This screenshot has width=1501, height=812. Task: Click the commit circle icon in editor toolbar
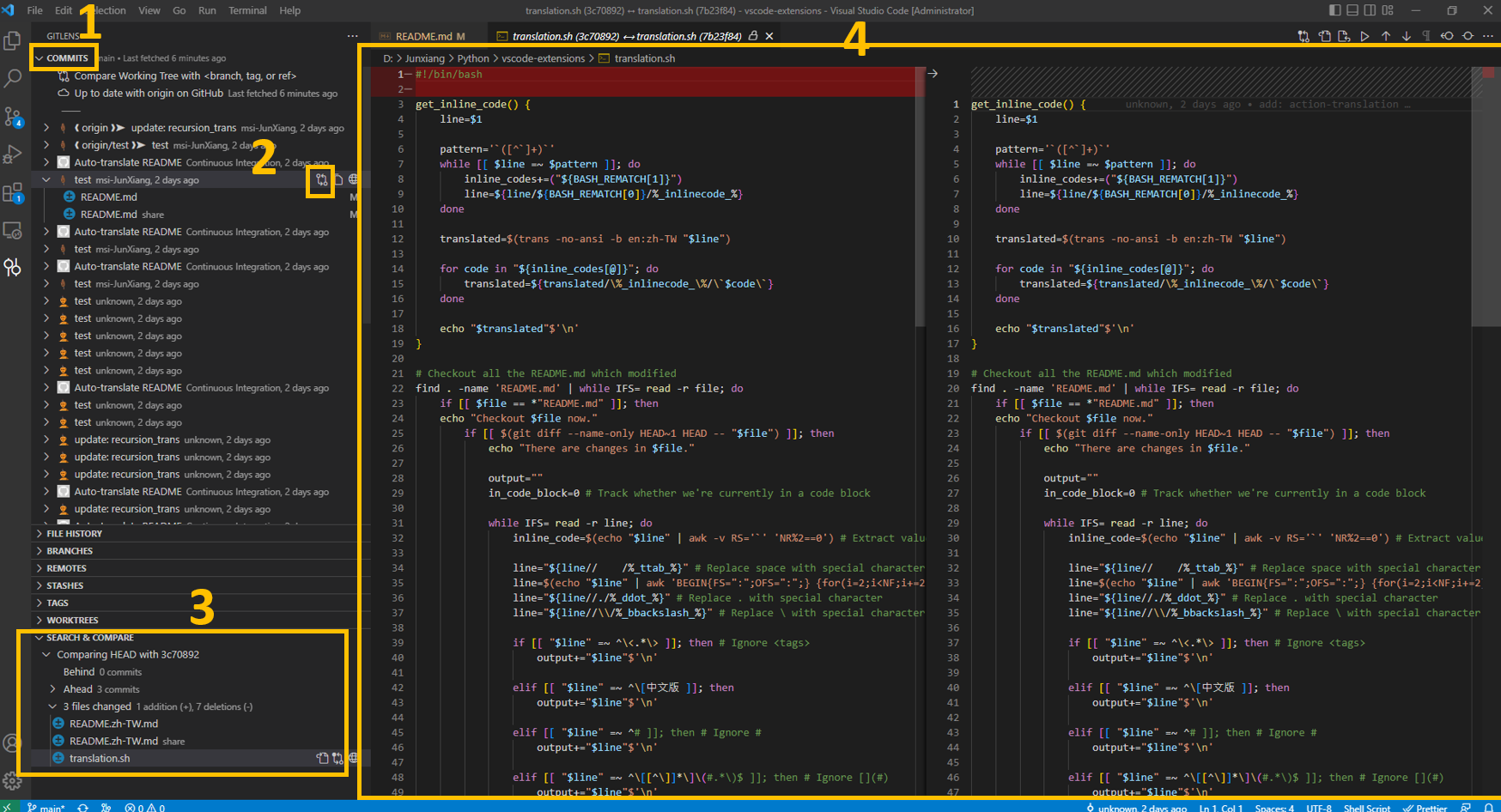1468,36
